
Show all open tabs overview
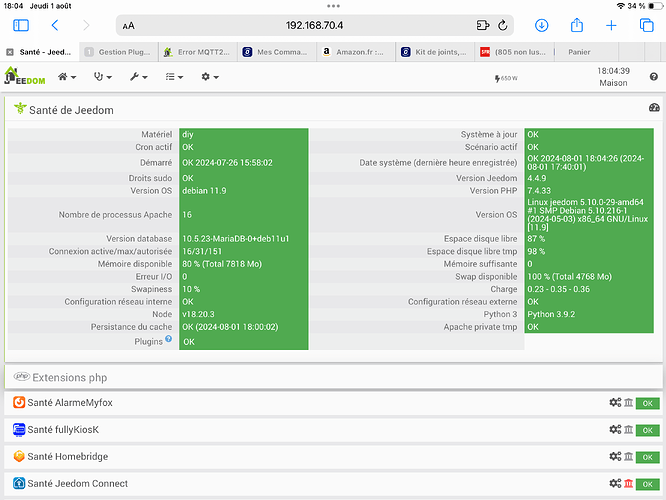pyautogui.click(x=646, y=25)
